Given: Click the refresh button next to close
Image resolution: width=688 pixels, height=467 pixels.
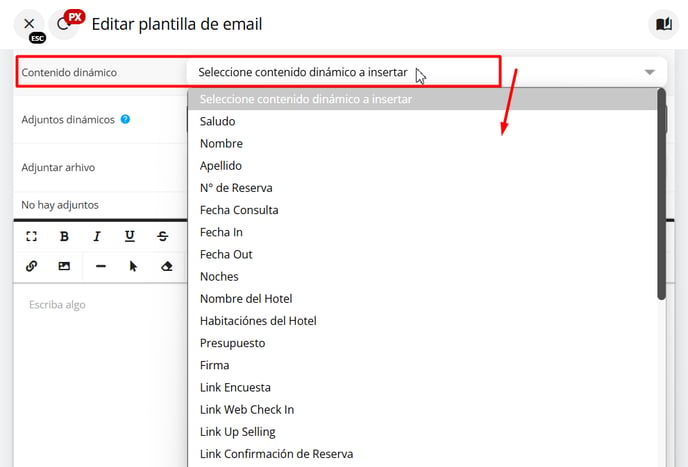Looking at the screenshot, I should 63,24.
